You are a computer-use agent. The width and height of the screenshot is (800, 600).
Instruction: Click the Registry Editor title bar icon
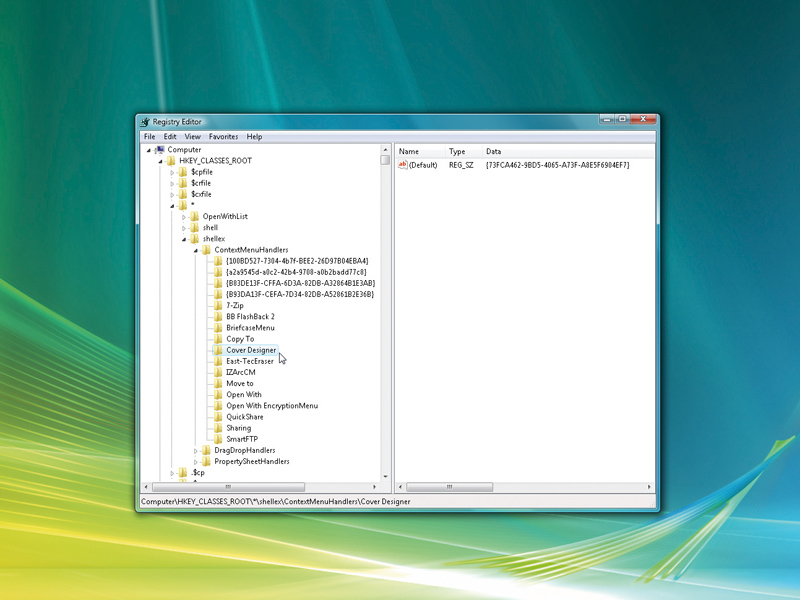coord(145,122)
